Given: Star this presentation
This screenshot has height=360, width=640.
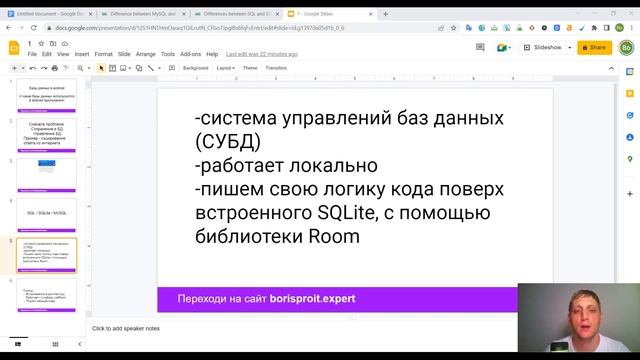Looking at the screenshot, I should pyautogui.click(x=41, y=44).
